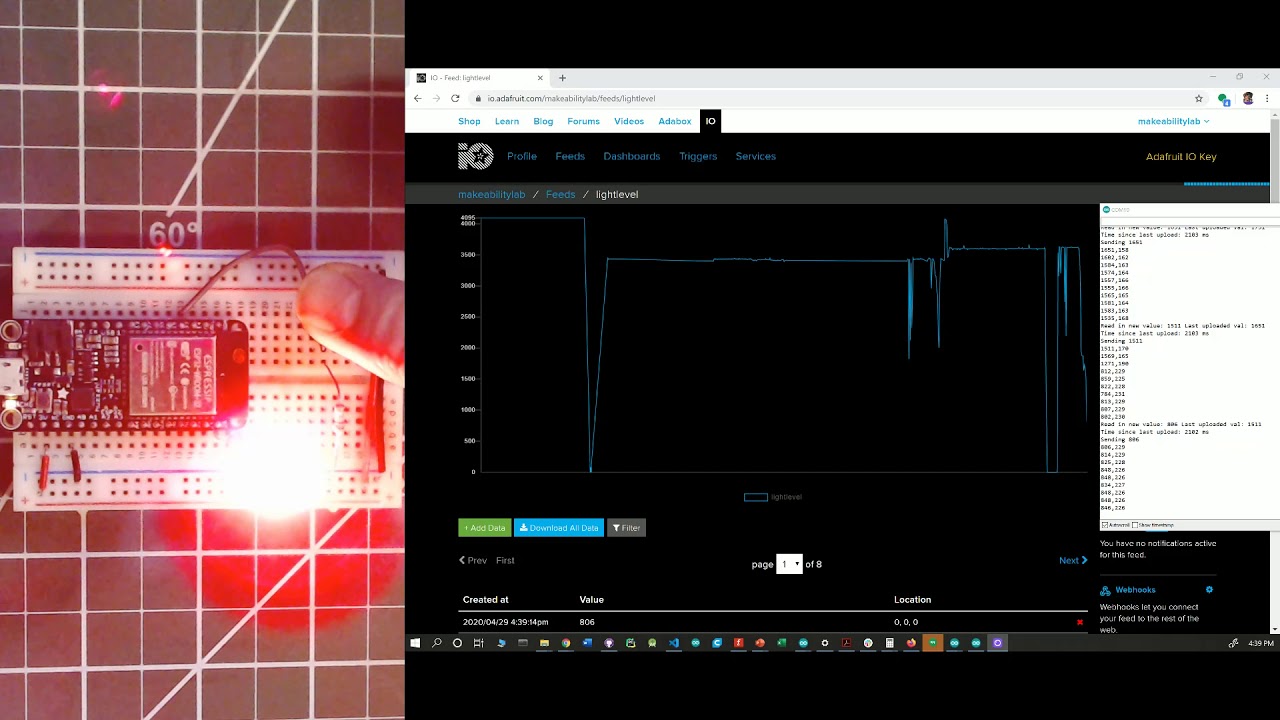Click the green extension icon in Chrome toolbar

click(x=1223, y=98)
